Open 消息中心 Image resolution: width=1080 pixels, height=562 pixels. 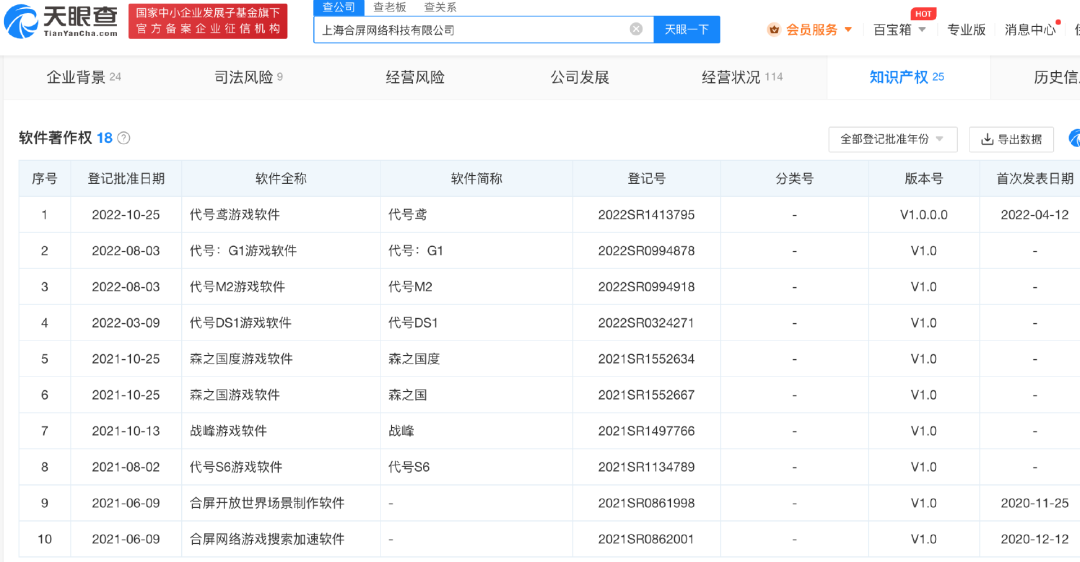point(1030,30)
